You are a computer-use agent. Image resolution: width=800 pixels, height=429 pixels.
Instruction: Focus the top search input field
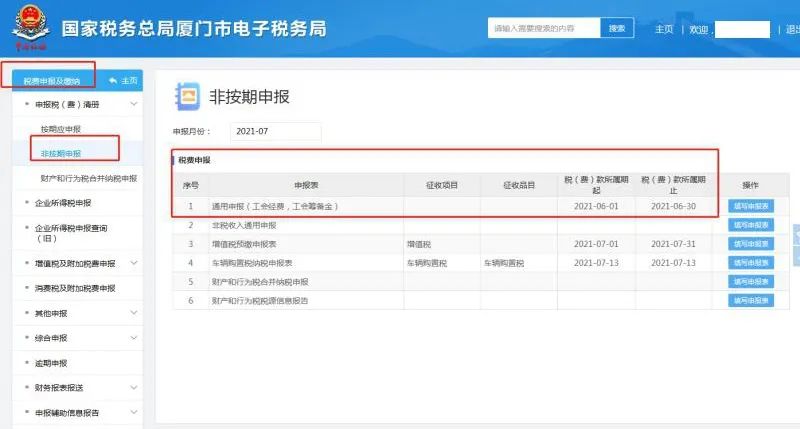click(x=544, y=28)
